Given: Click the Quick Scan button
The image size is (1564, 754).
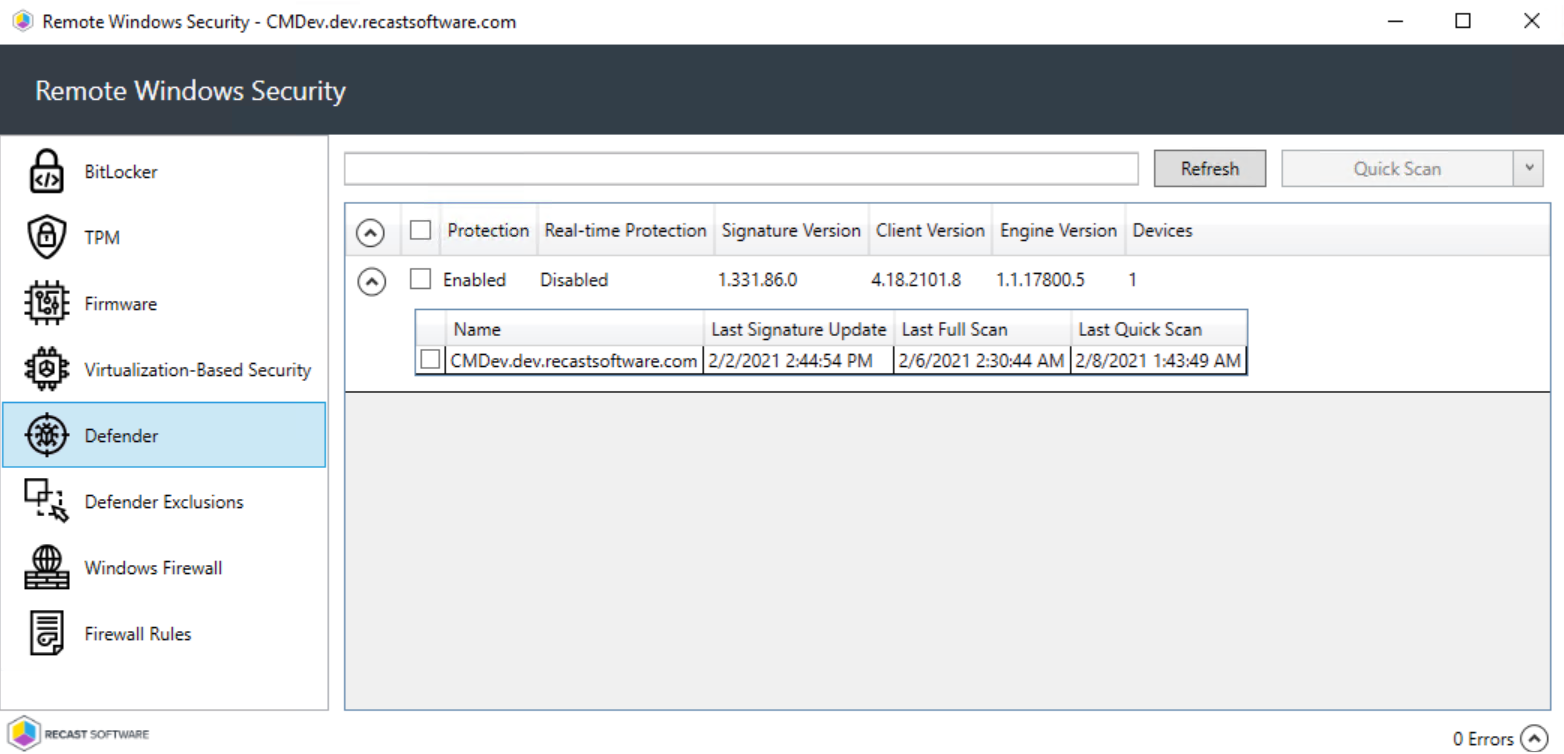Looking at the screenshot, I should pos(1397,169).
